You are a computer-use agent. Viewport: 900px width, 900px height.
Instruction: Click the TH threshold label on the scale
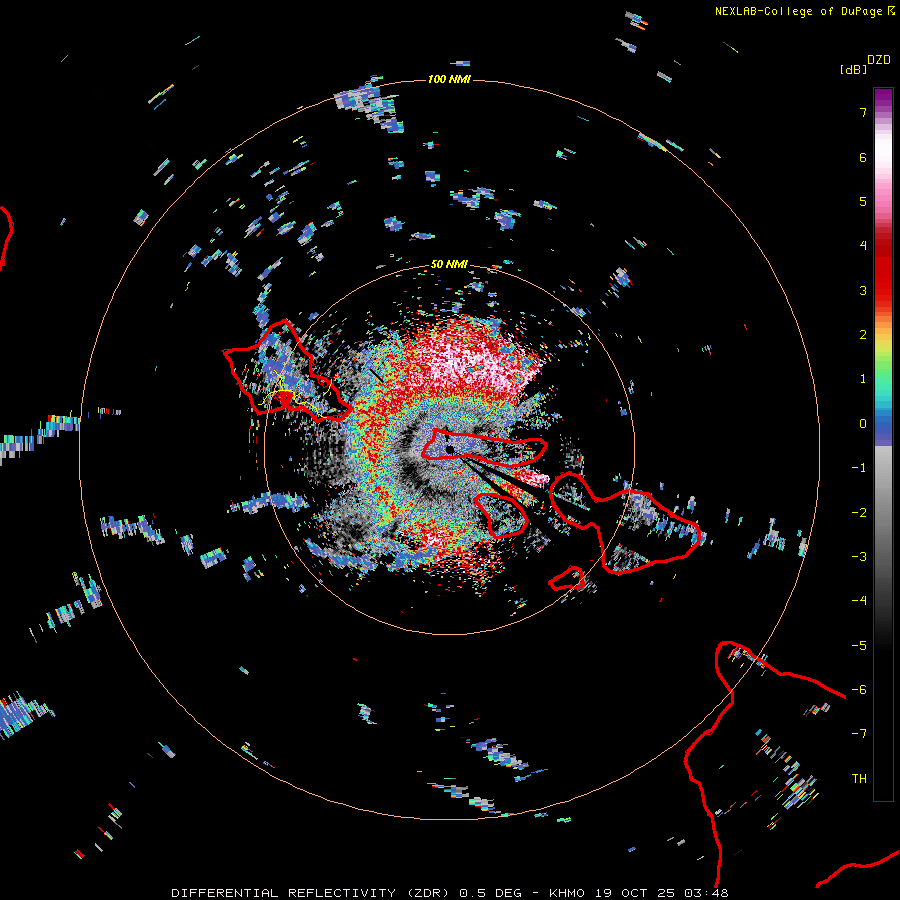[x=859, y=779]
